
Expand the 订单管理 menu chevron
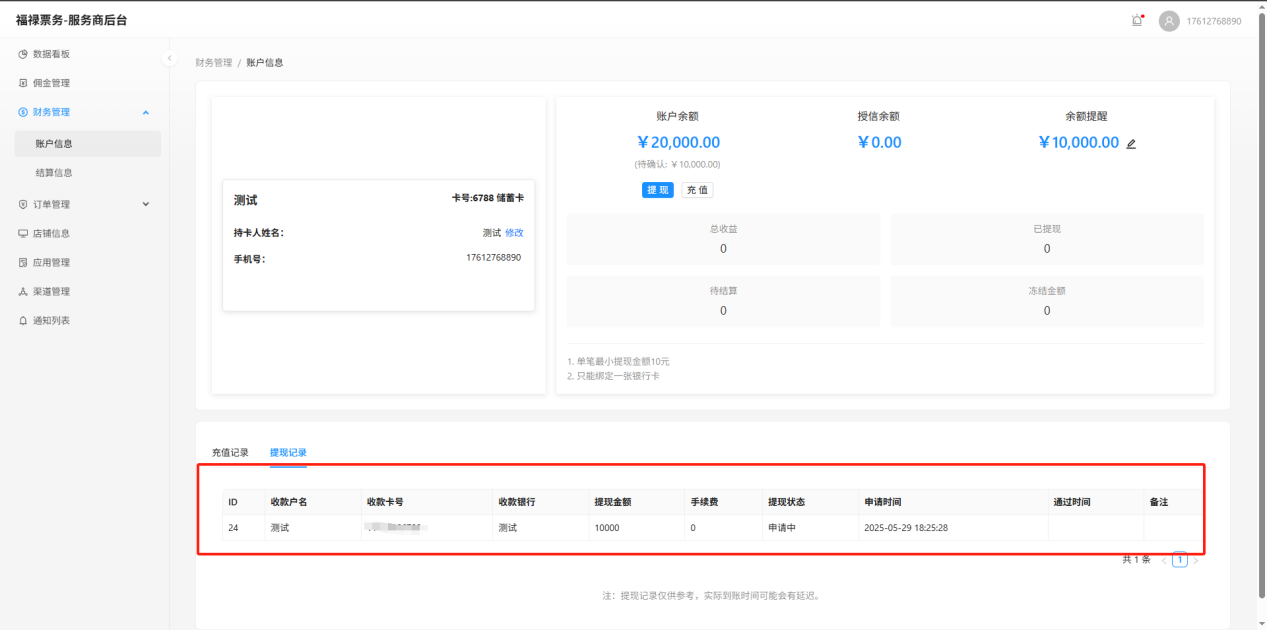click(x=146, y=205)
